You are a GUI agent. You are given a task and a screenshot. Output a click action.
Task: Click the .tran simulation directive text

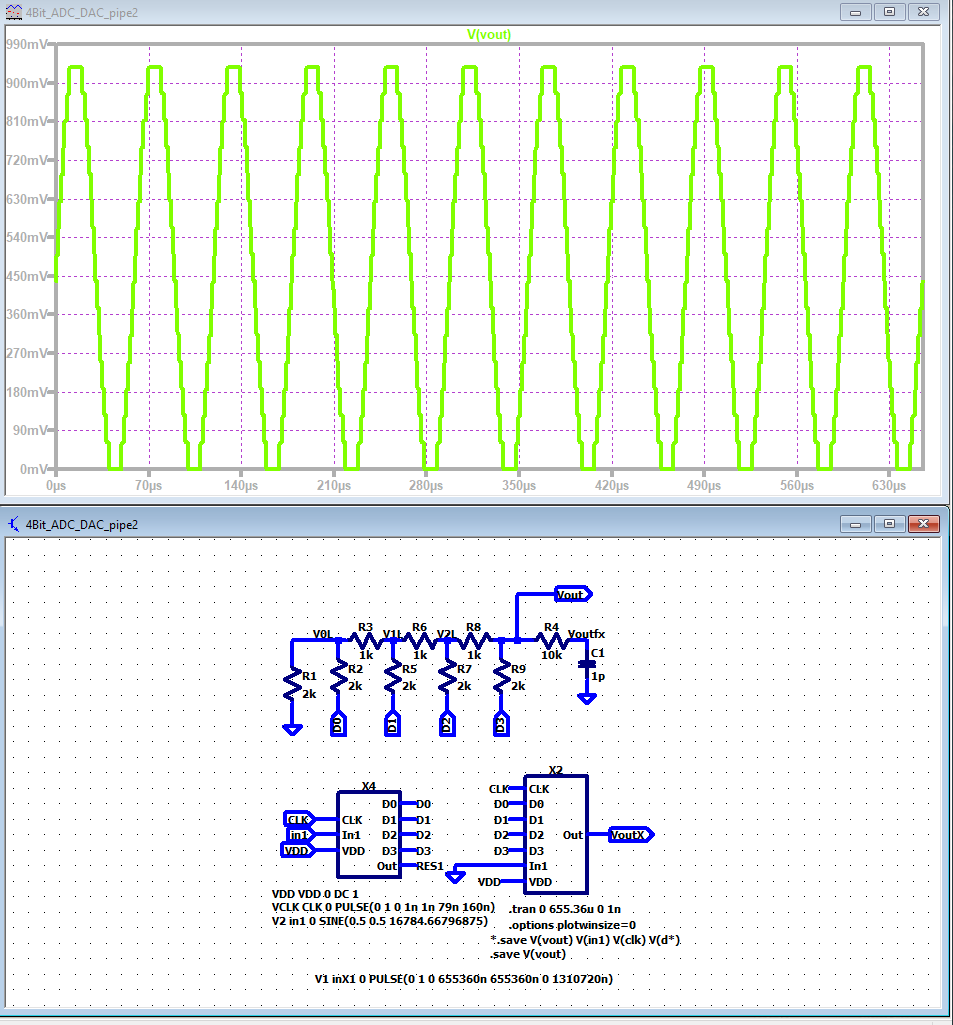click(x=564, y=909)
